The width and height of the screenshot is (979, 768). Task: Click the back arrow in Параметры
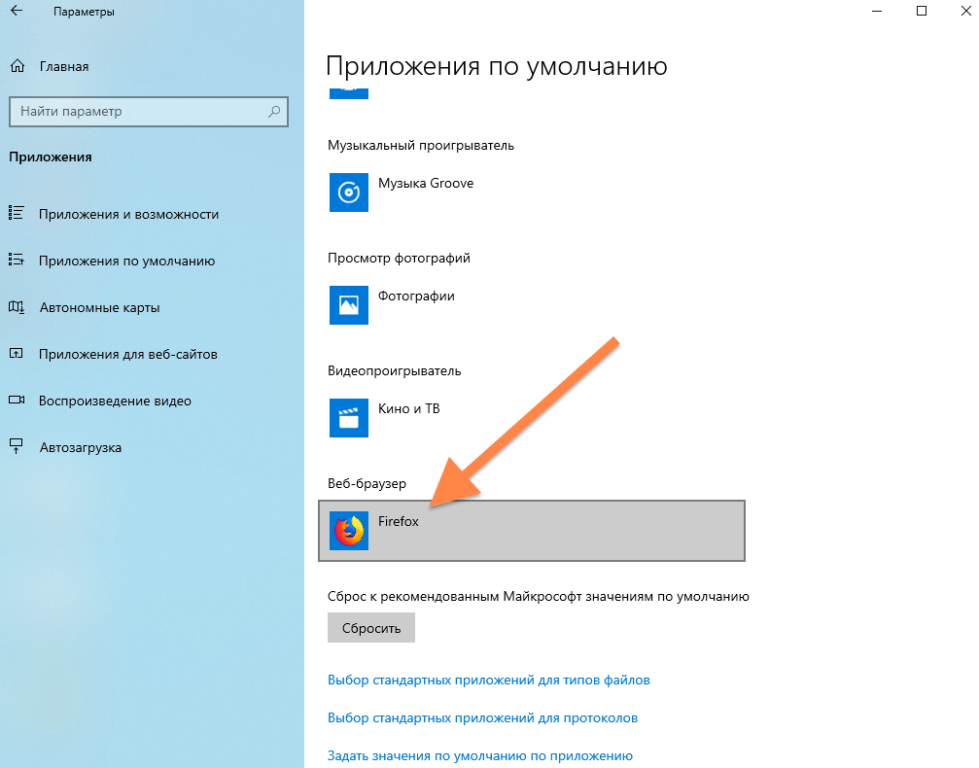(16, 11)
